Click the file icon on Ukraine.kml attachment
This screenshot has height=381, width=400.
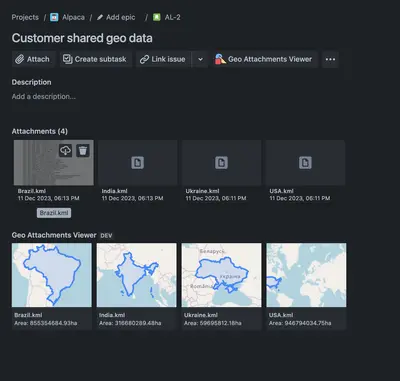pos(221,163)
